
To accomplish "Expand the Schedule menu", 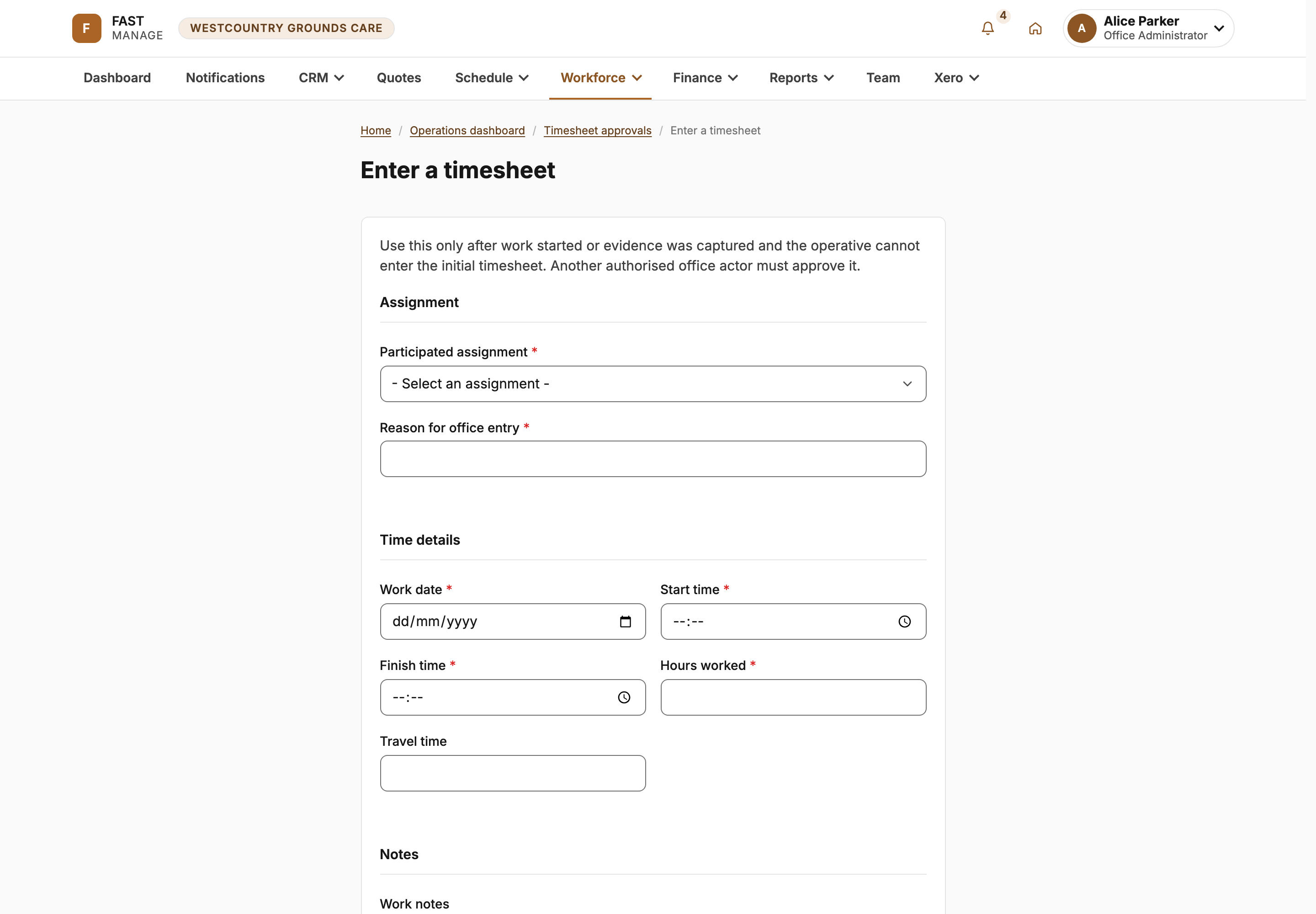I will (x=491, y=78).
